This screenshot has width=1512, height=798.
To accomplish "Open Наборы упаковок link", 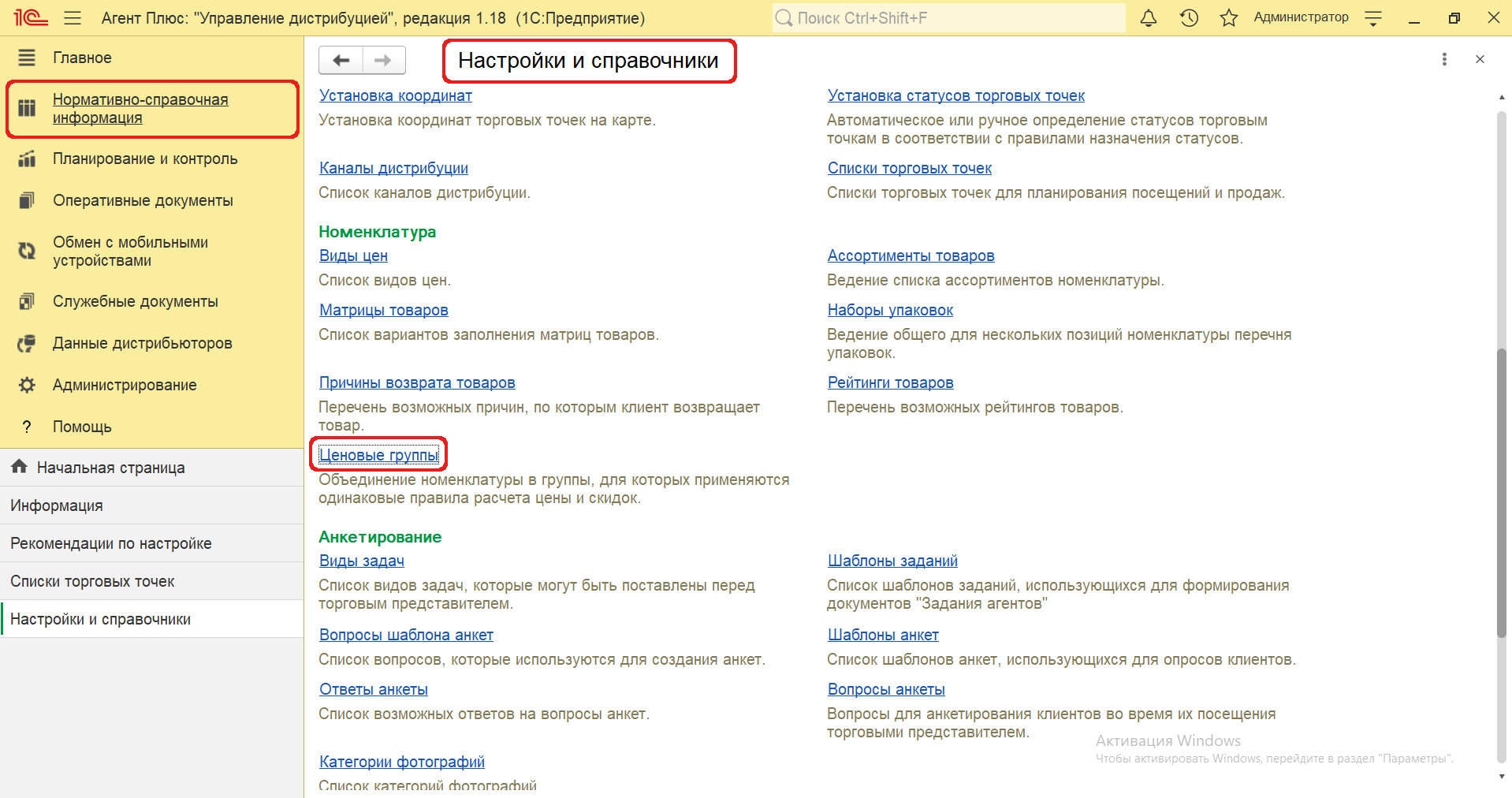I will coord(890,310).
